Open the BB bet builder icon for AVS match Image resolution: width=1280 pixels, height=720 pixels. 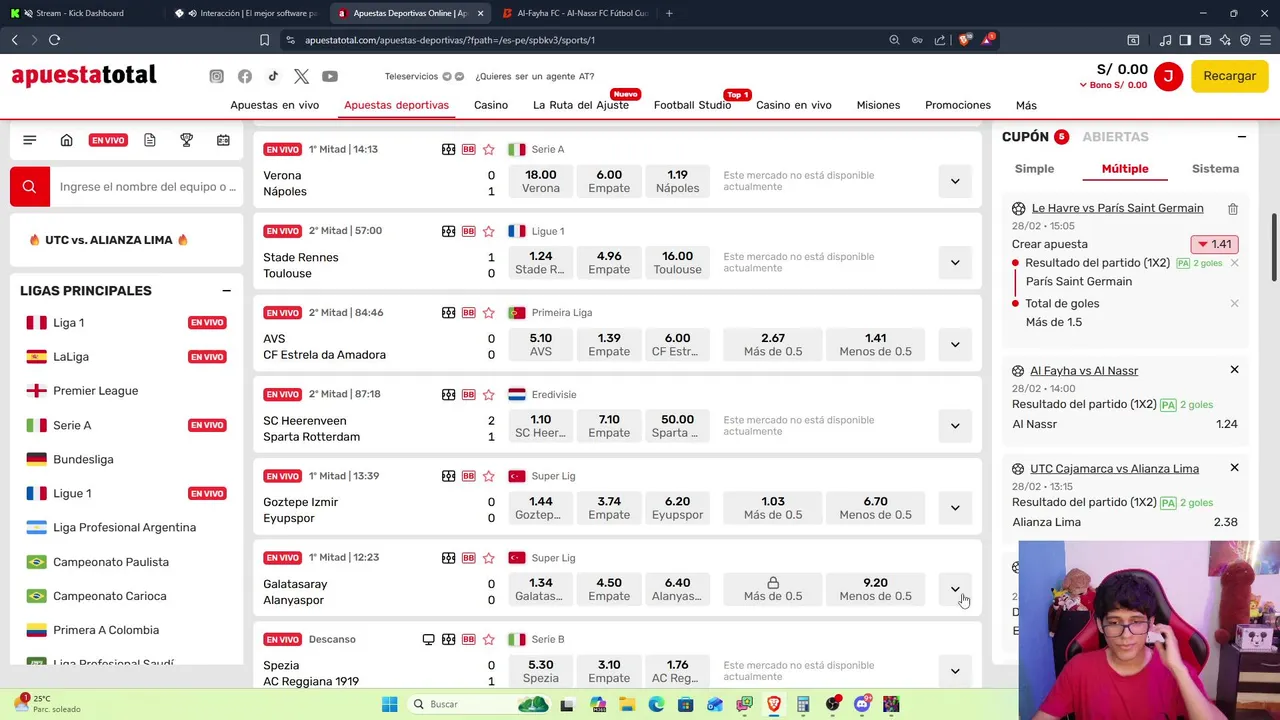click(x=468, y=313)
